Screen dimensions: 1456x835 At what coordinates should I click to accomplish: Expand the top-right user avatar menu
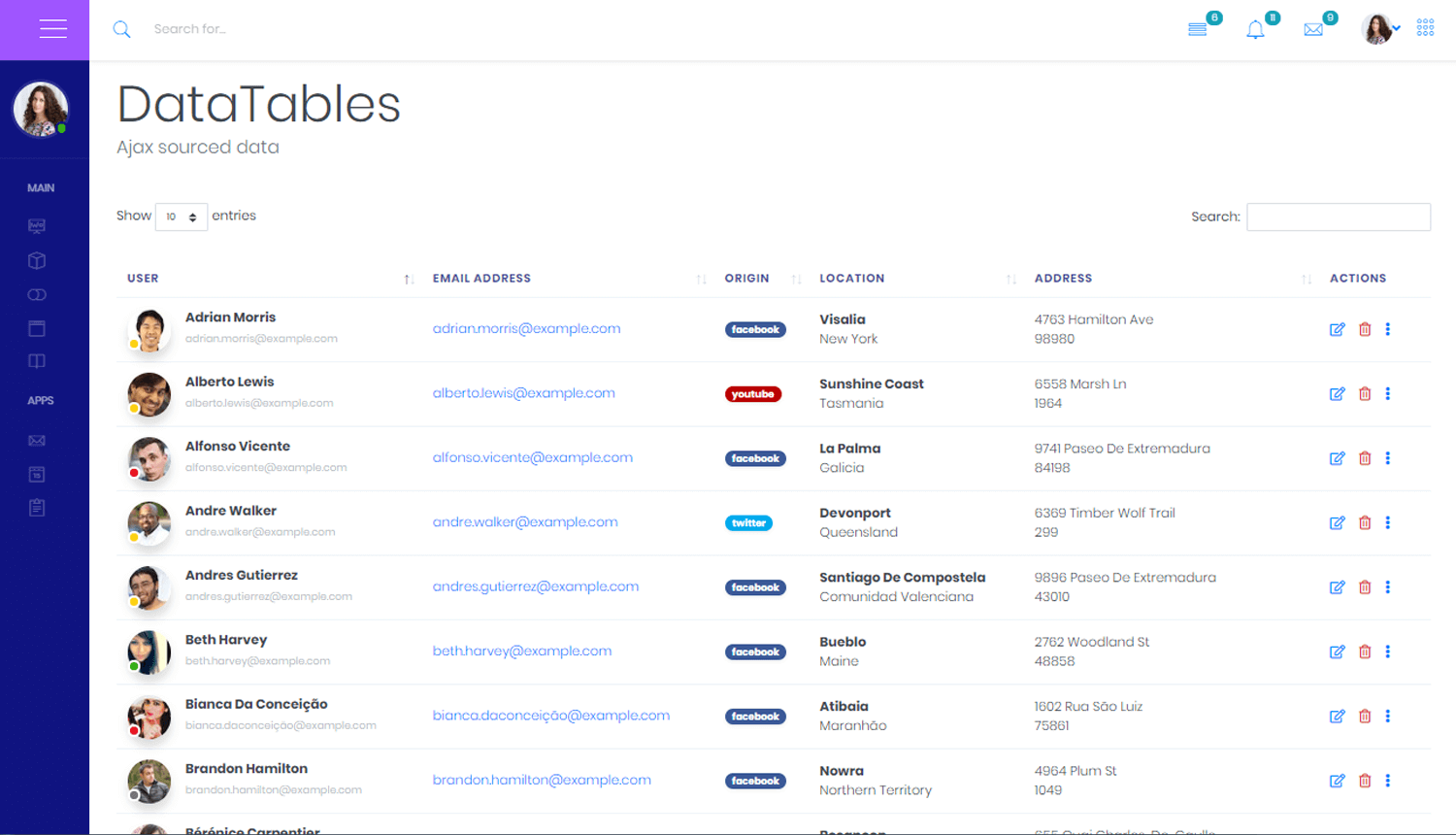tap(1380, 29)
